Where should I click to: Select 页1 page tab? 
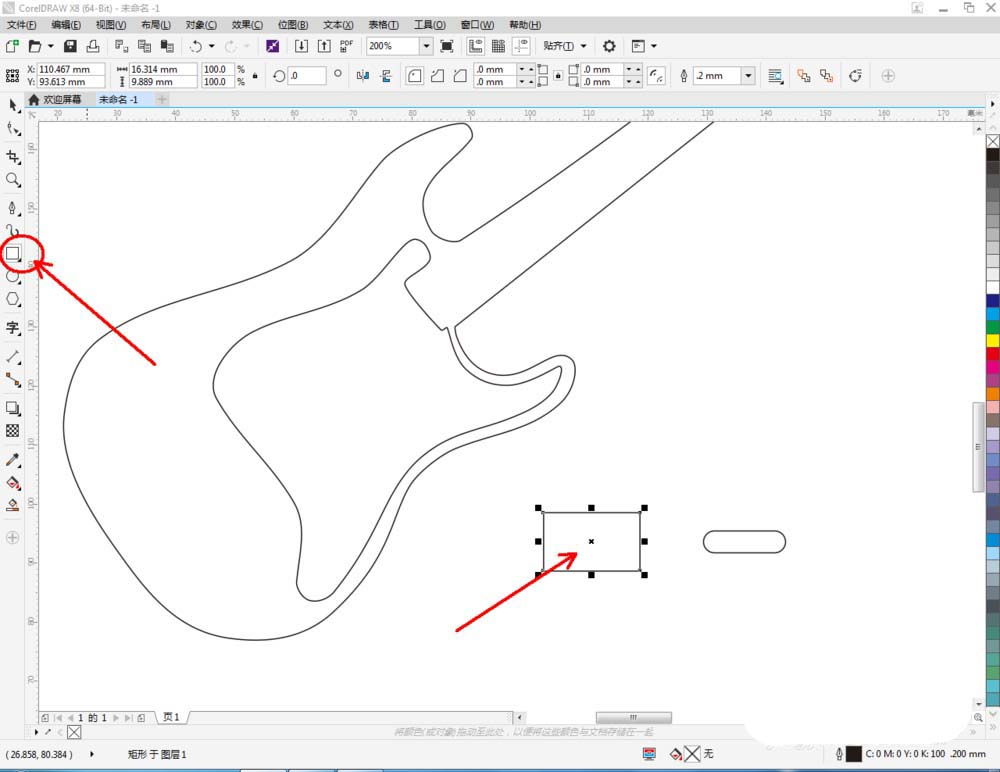tap(171, 717)
